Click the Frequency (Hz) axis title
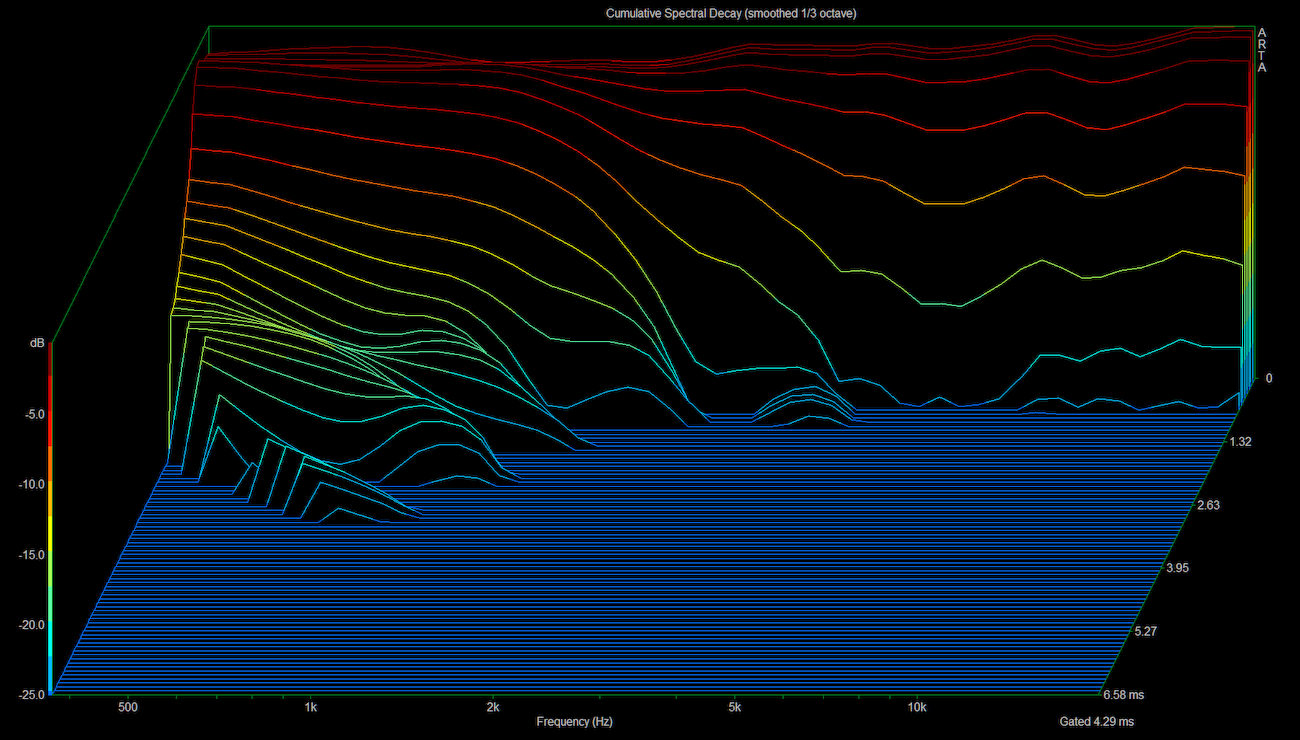The image size is (1300, 740). click(574, 721)
